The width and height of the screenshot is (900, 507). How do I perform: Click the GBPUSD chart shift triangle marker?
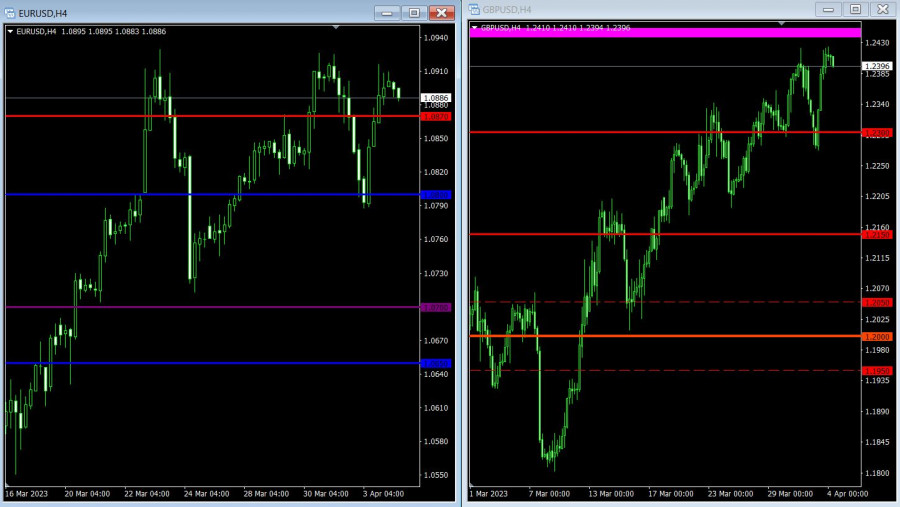pyautogui.click(x=783, y=23)
